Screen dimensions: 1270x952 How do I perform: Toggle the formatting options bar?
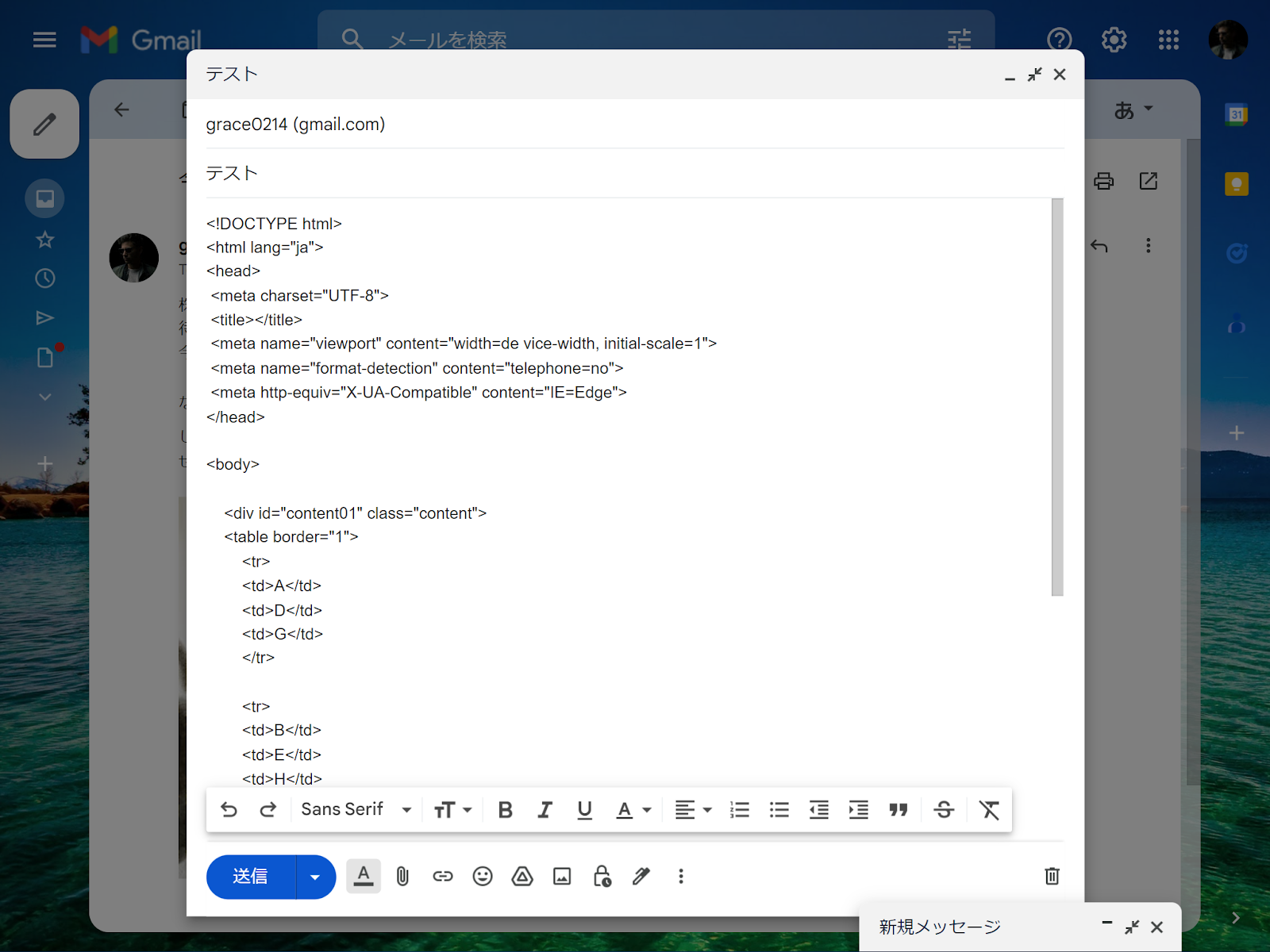364,877
